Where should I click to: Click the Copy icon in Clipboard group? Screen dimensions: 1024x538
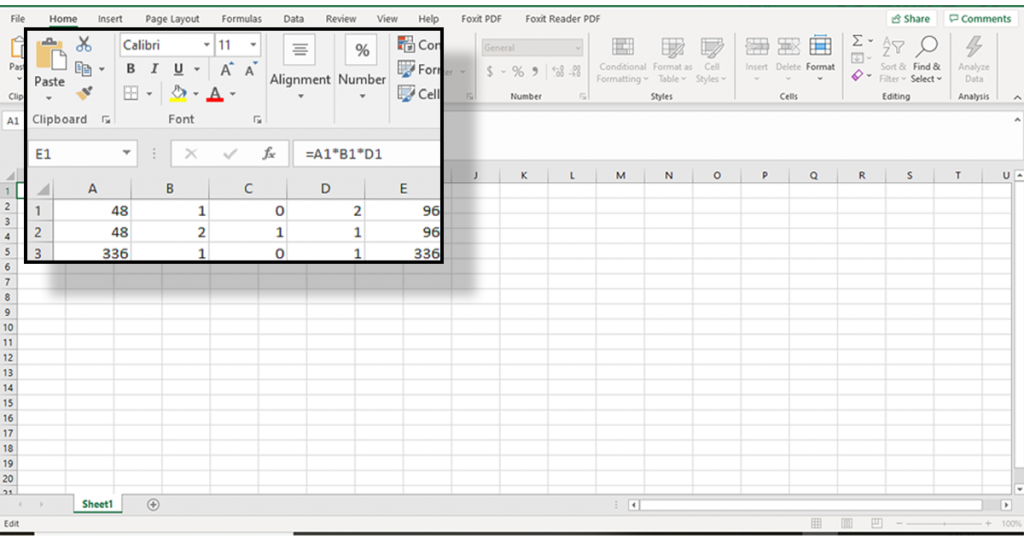click(83, 69)
